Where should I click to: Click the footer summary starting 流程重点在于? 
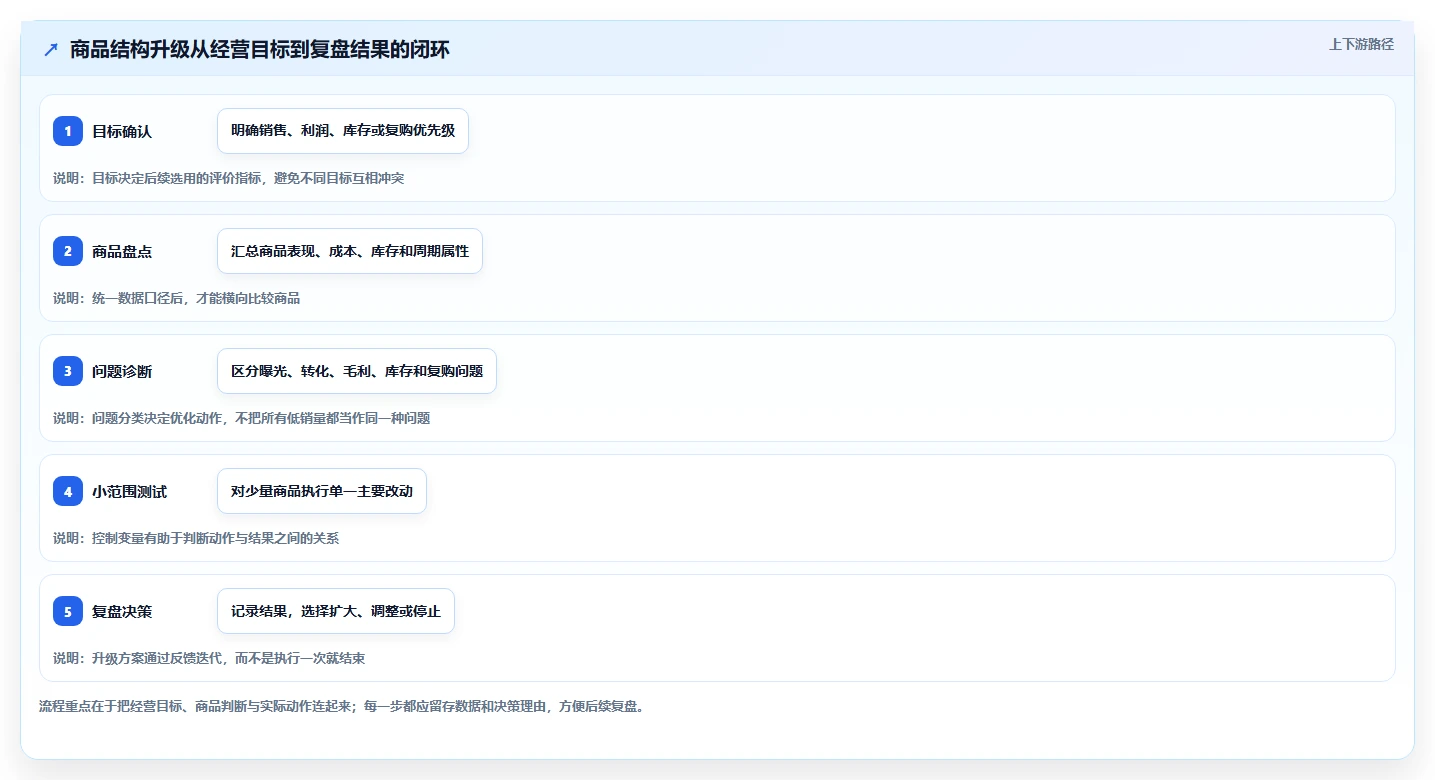point(342,706)
